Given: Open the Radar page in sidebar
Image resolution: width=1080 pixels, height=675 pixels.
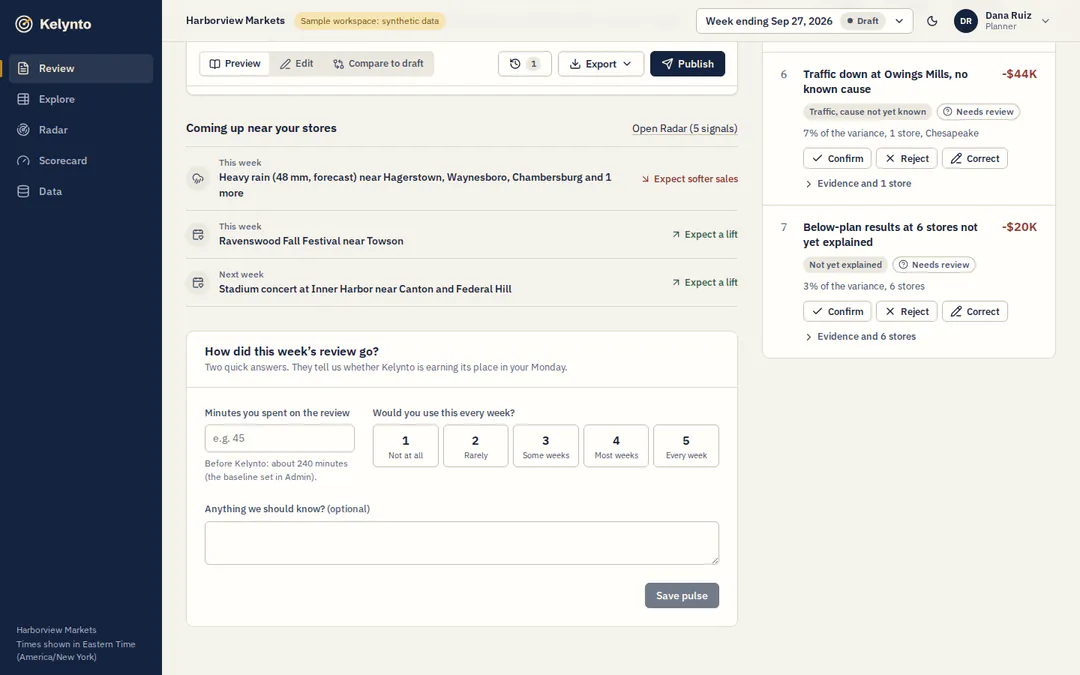Looking at the screenshot, I should 81,129.
